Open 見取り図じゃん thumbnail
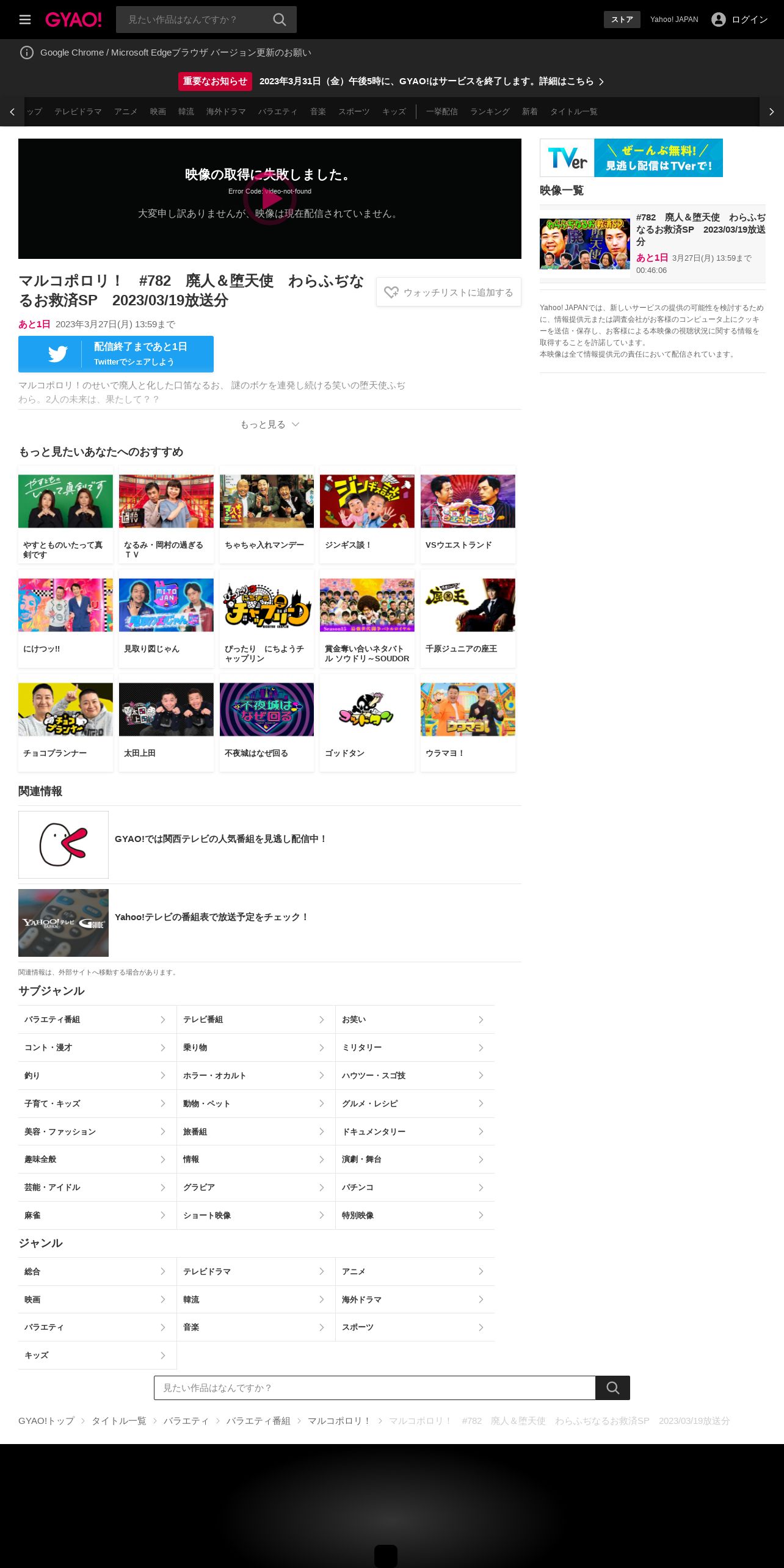Image resolution: width=784 pixels, height=1568 pixels. point(166,605)
